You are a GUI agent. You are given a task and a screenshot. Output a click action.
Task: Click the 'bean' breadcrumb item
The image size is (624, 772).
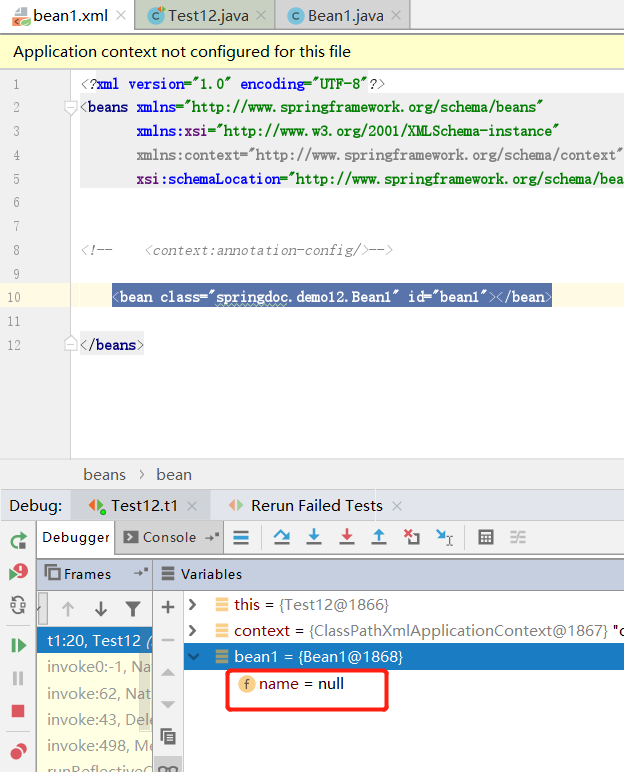click(x=174, y=475)
